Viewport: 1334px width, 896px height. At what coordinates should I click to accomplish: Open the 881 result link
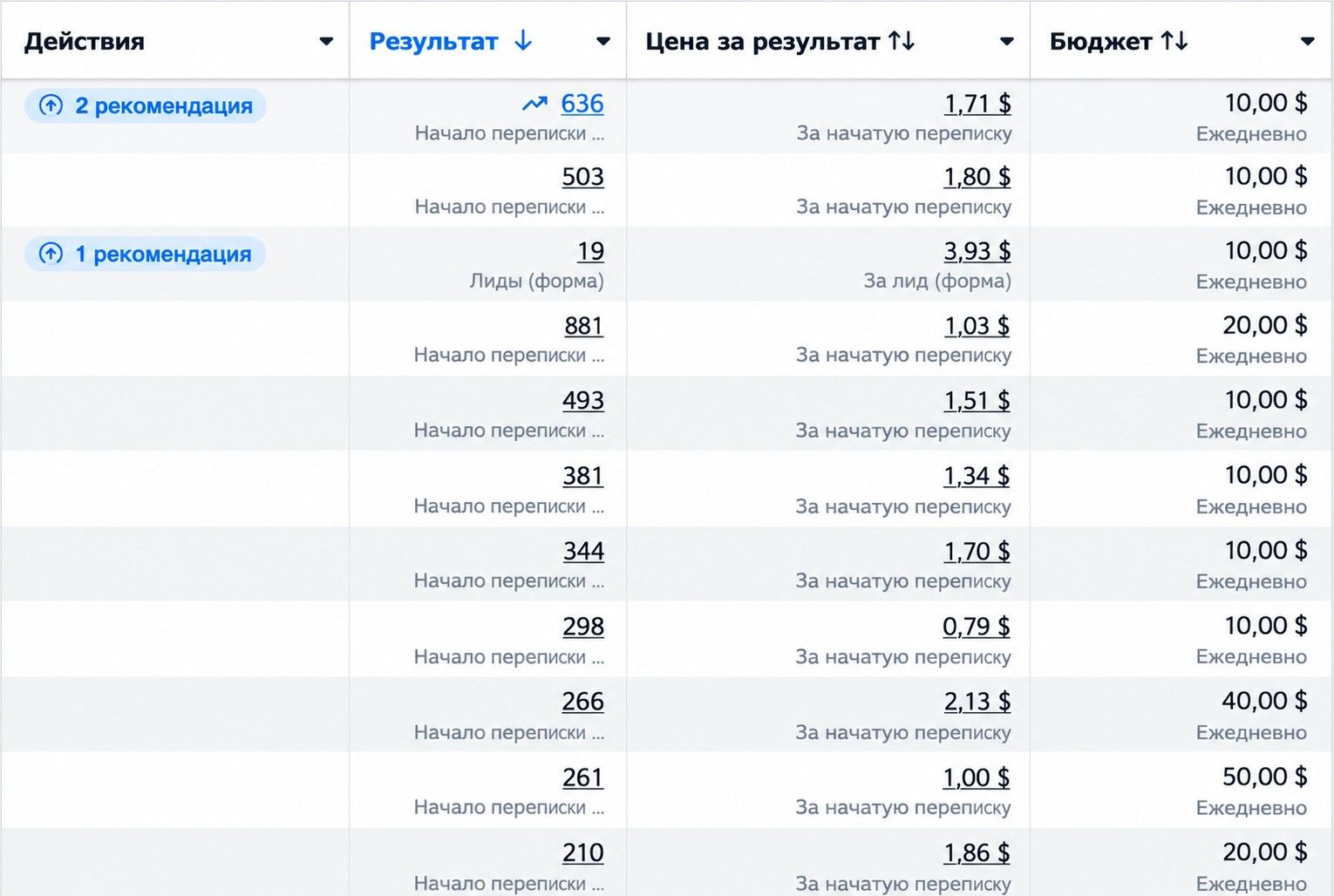[584, 326]
